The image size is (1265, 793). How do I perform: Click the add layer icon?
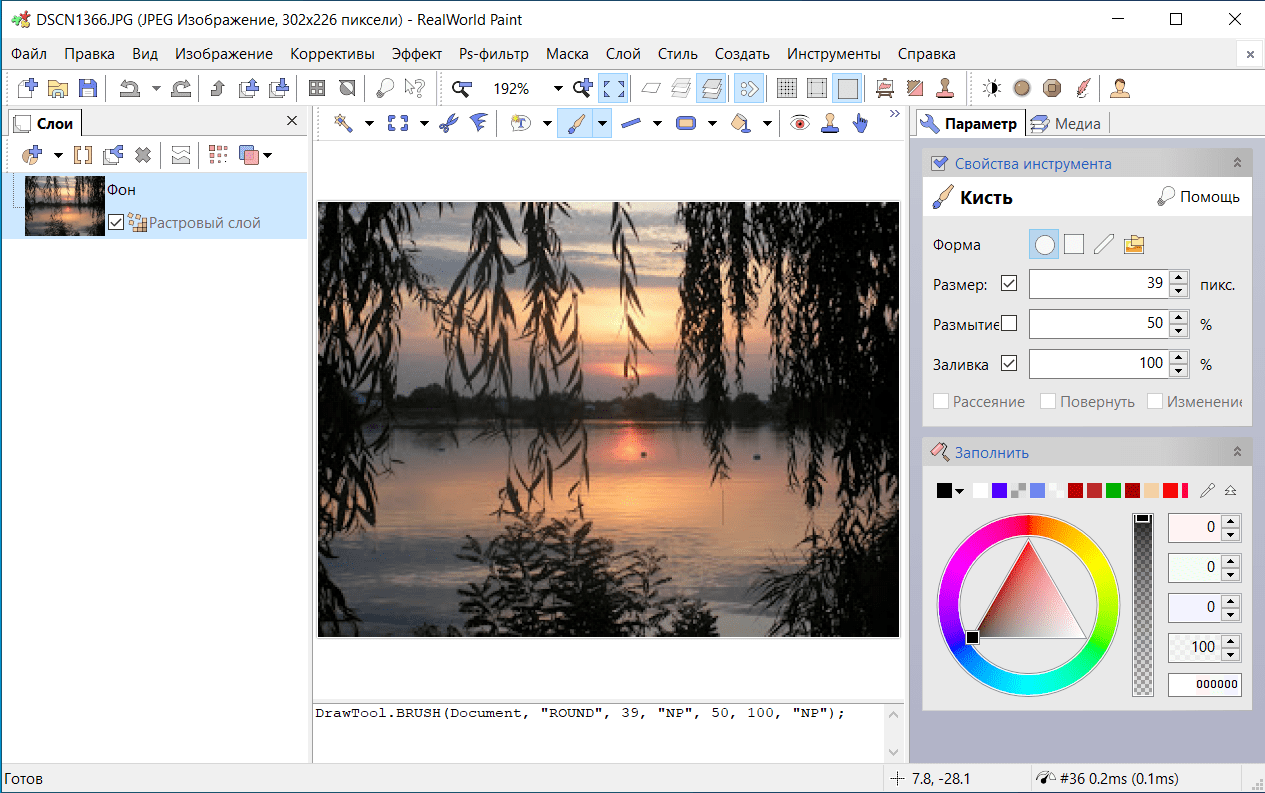pos(32,155)
